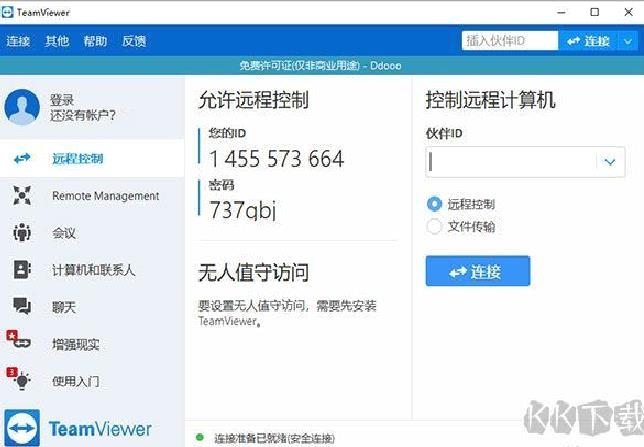Viewport: 644px width, 447px height.
Task: Click the 远程控制 double-arrow sidebar icon
Action: [22, 158]
